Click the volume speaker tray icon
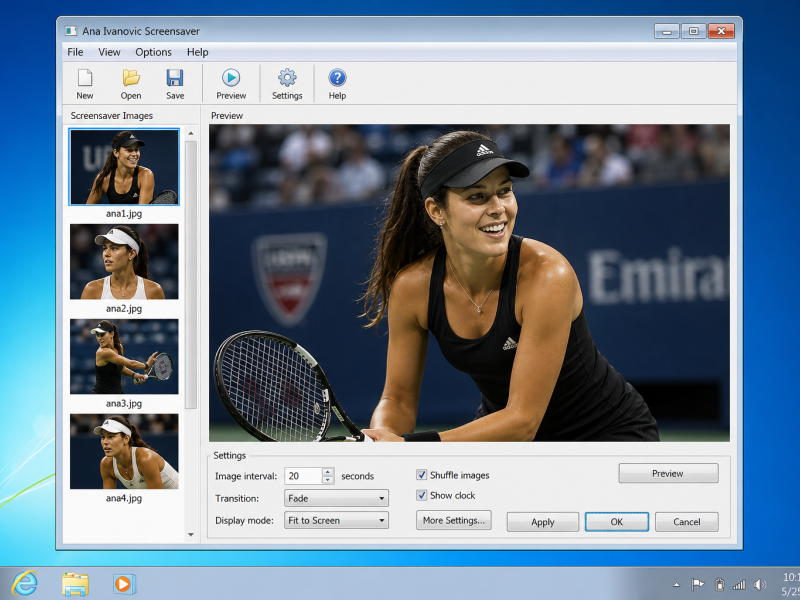The image size is (800, 600). point(760,584)
